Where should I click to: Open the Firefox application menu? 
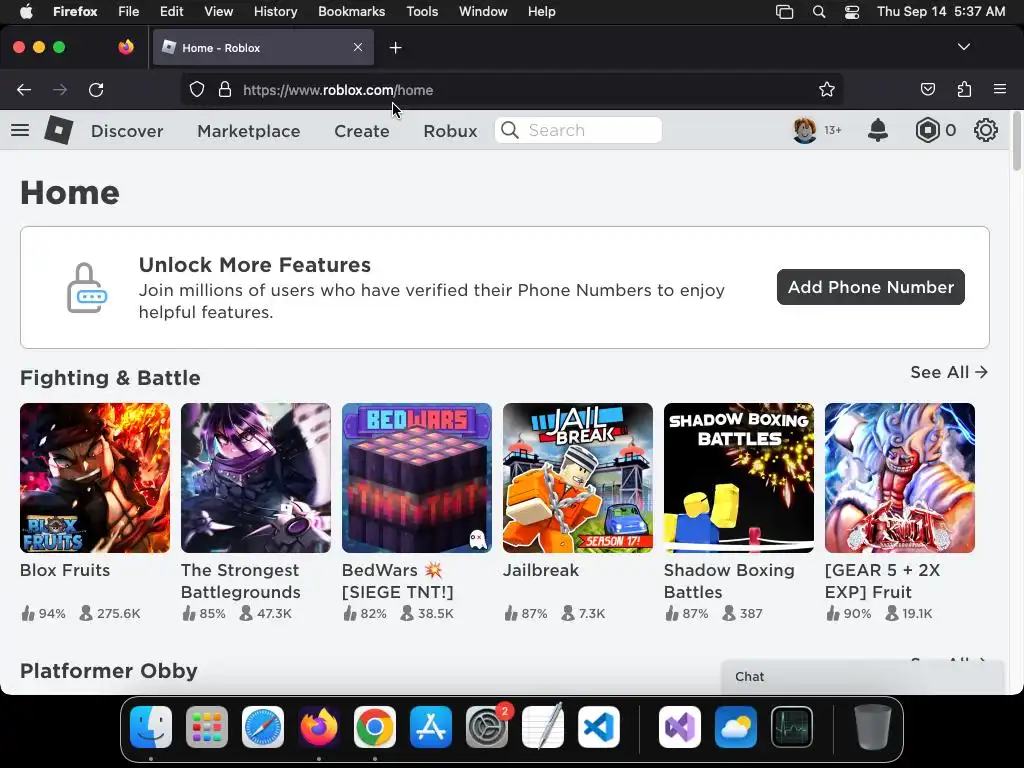pos(1000,89)
